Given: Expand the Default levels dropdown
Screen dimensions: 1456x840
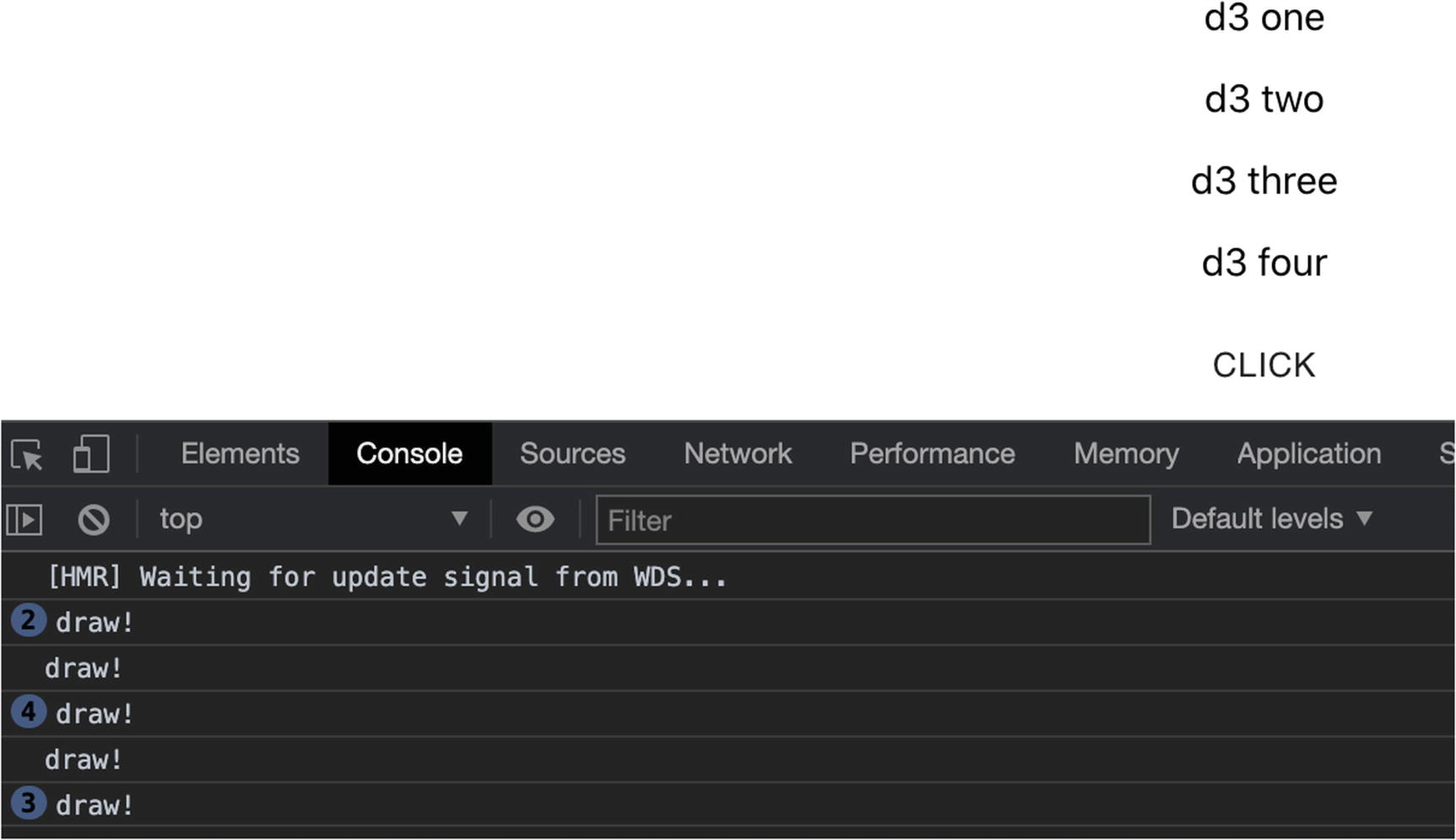Looking at the screenshot, I should click(1272, 518).
